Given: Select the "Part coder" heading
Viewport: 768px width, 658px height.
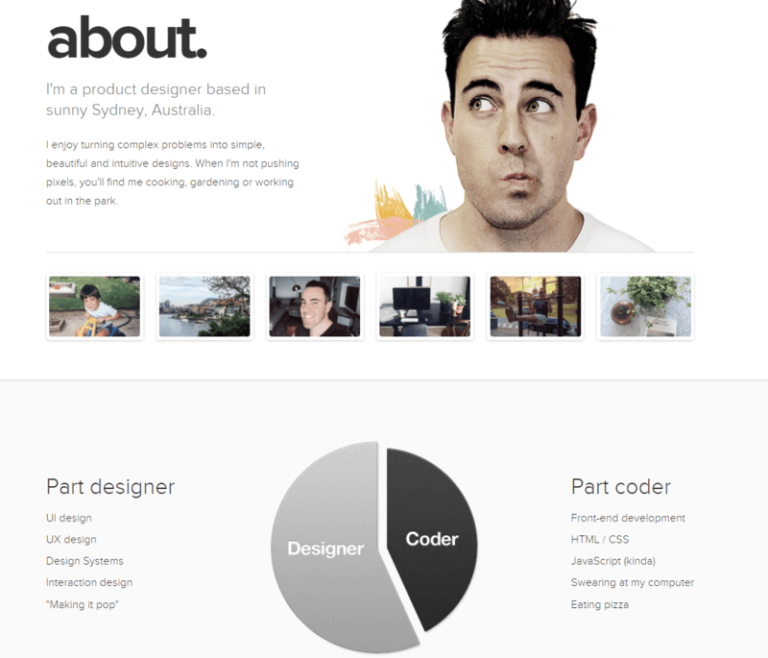Looking at the screenshot, I should click(620, 487).
